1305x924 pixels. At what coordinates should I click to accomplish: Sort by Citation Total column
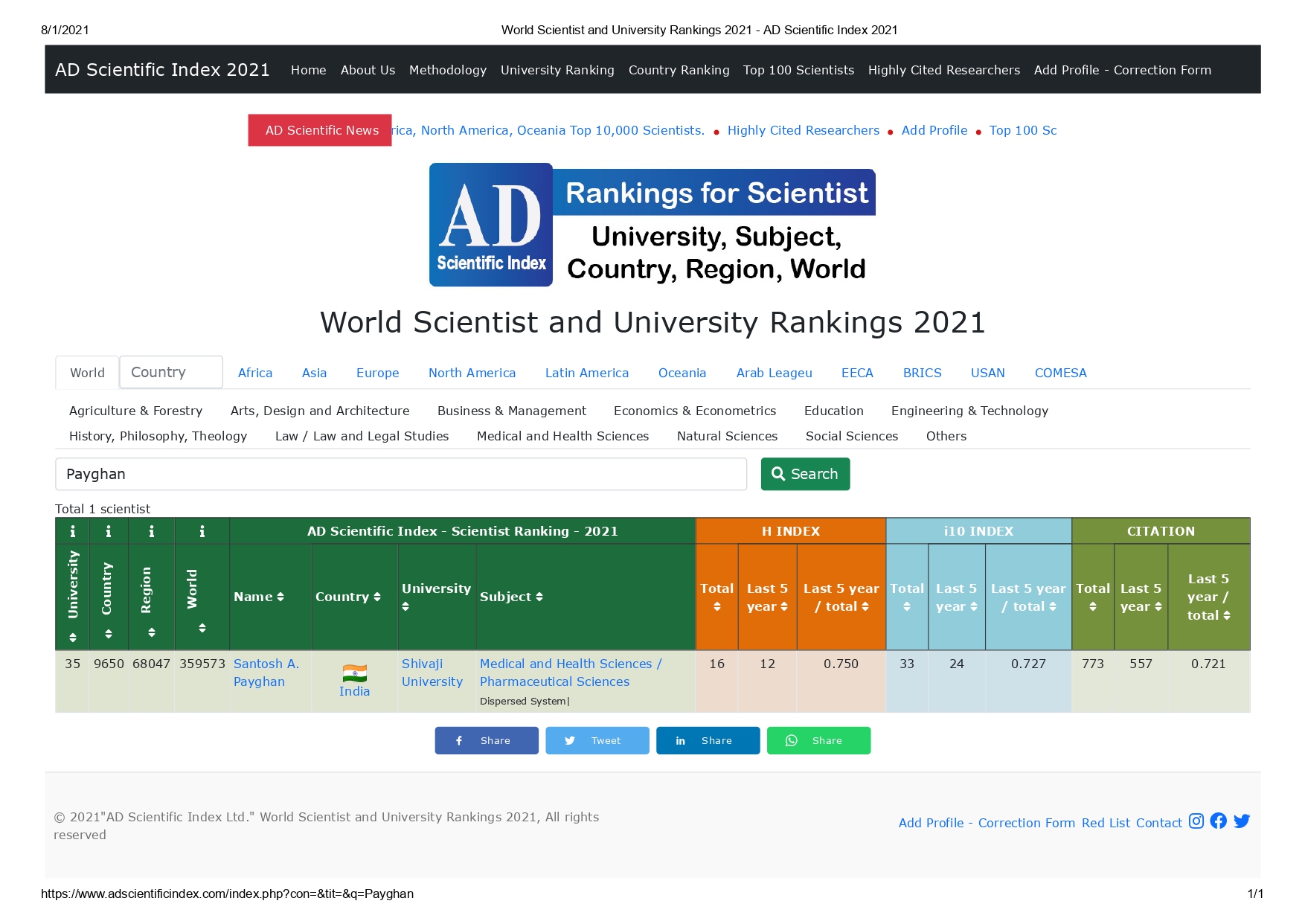click(1092, 597)
